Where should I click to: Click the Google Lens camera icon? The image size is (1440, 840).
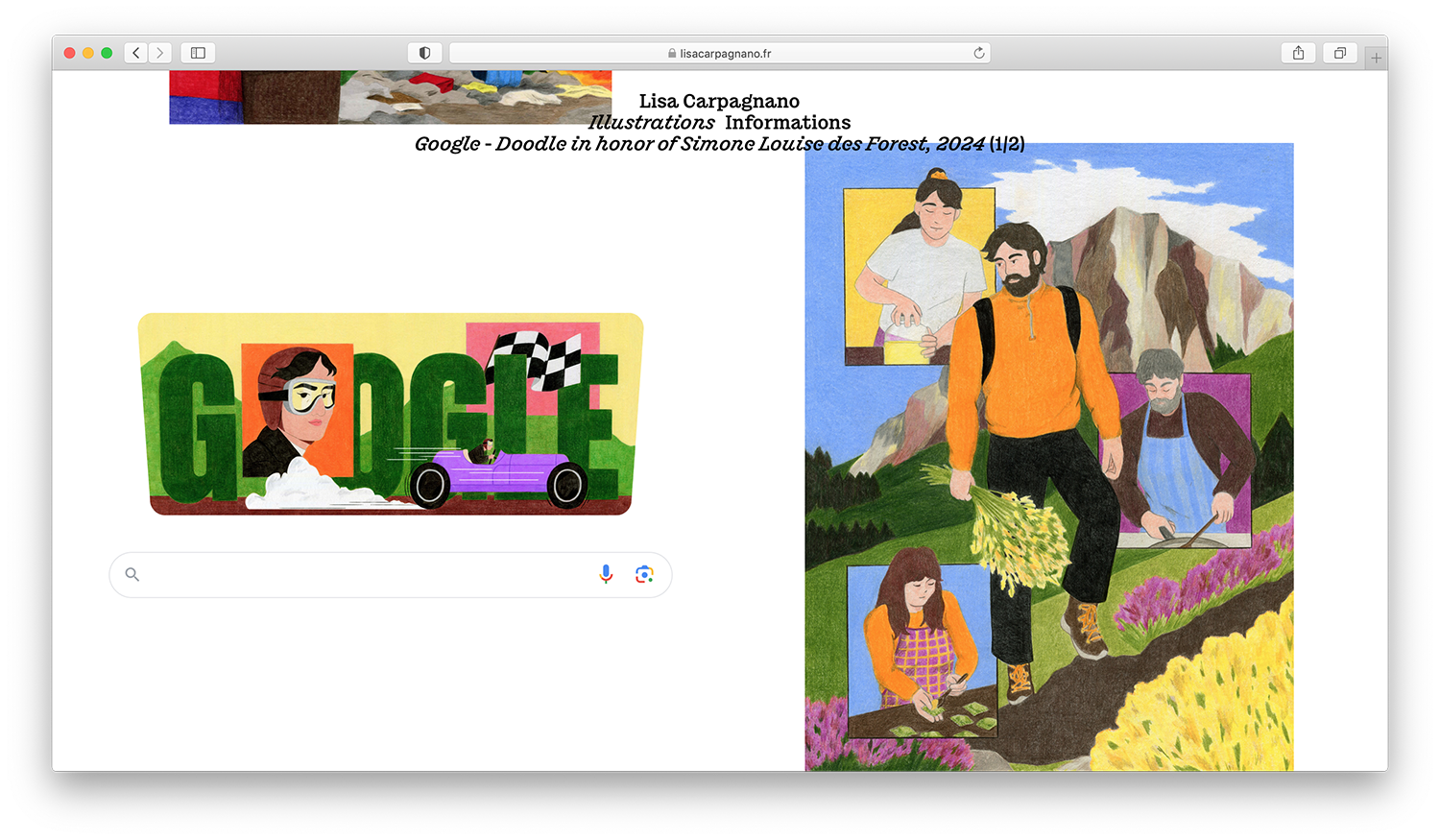tap(644, 574)
